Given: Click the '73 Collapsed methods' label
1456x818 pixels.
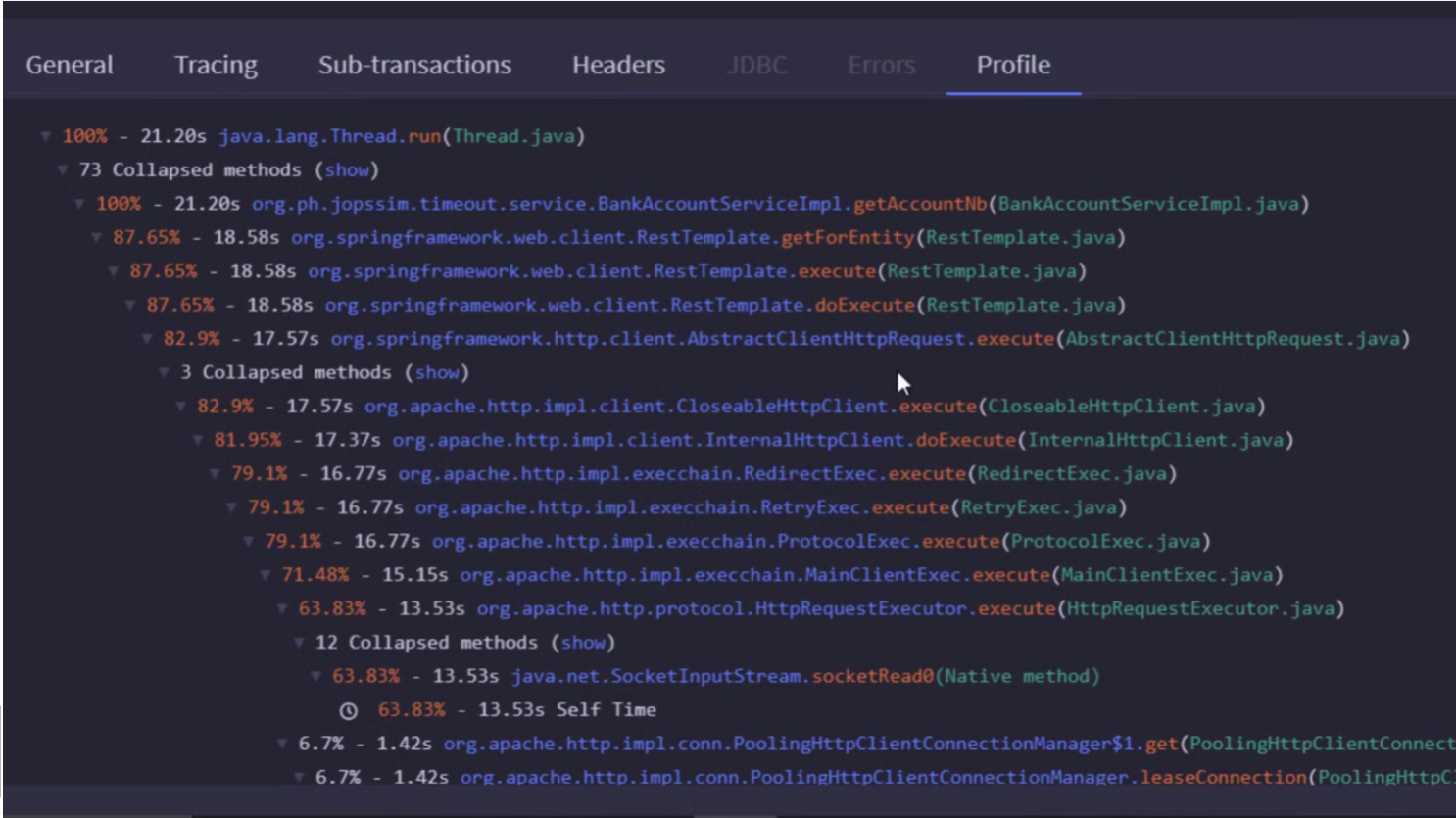Looking at the screenshot, I should pyautogui.click(x=190, y=169).
